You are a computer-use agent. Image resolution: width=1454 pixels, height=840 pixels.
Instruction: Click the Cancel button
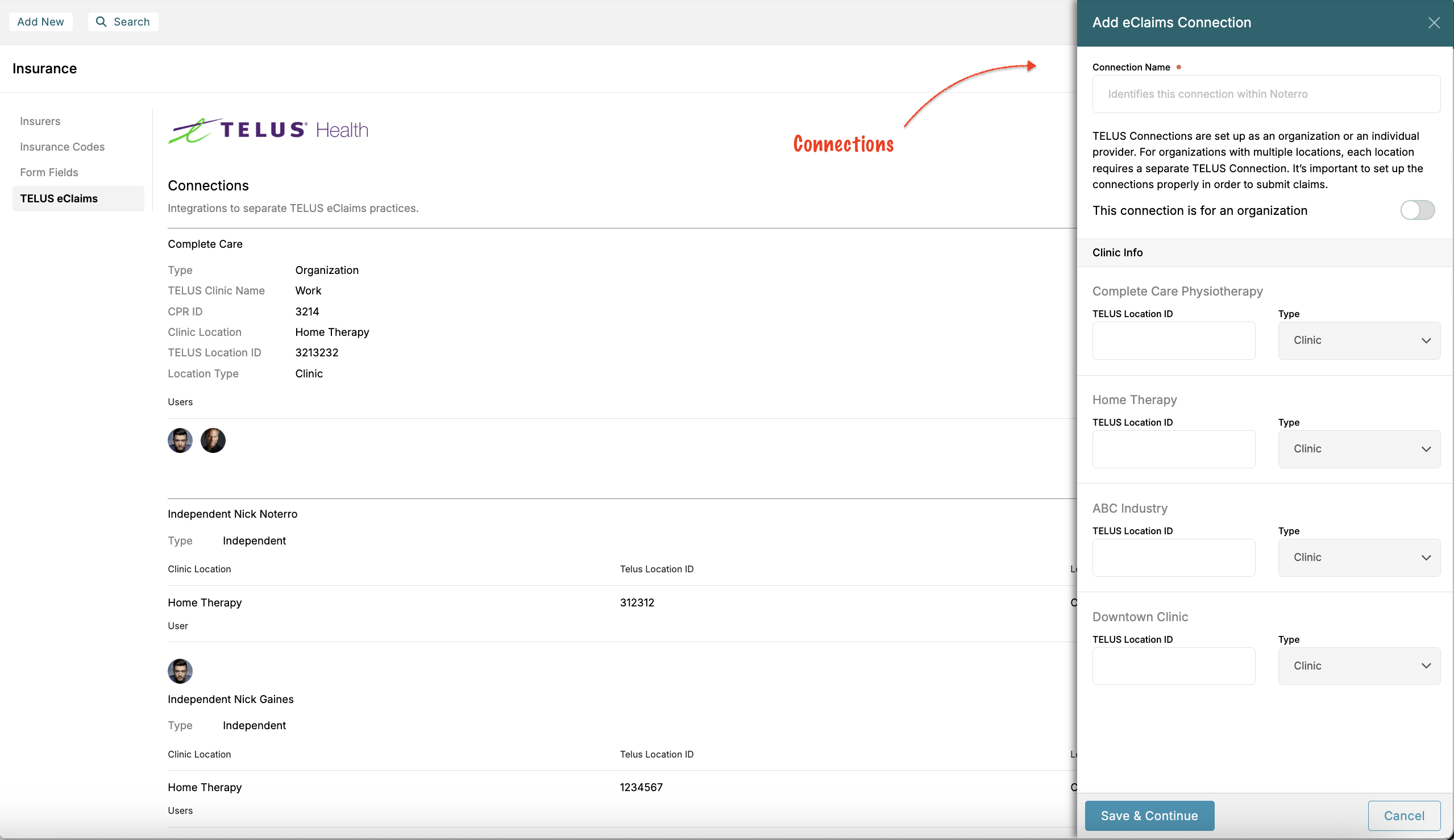1403,815
